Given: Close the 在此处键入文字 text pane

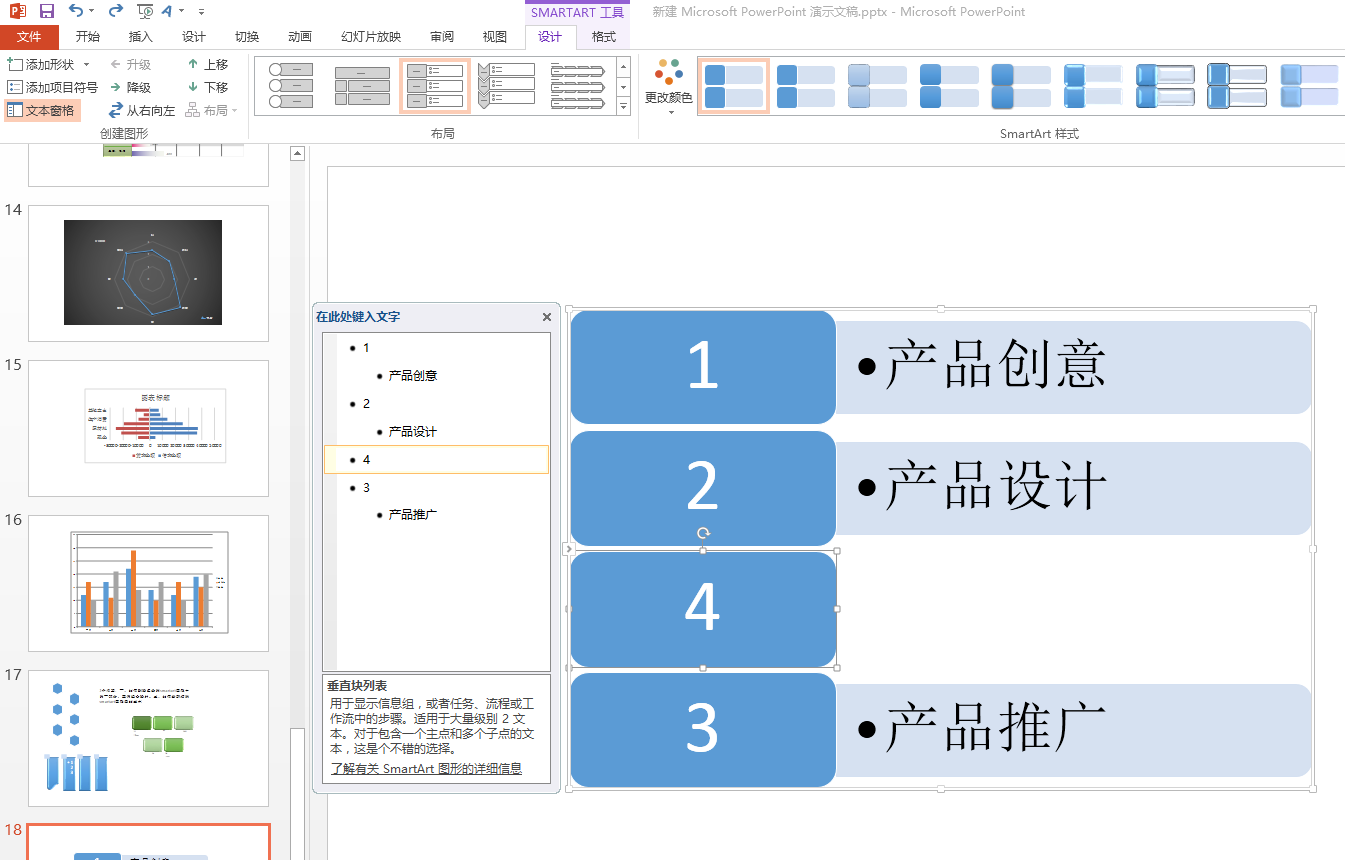Looking at the screenshot, I should [546, 316].
